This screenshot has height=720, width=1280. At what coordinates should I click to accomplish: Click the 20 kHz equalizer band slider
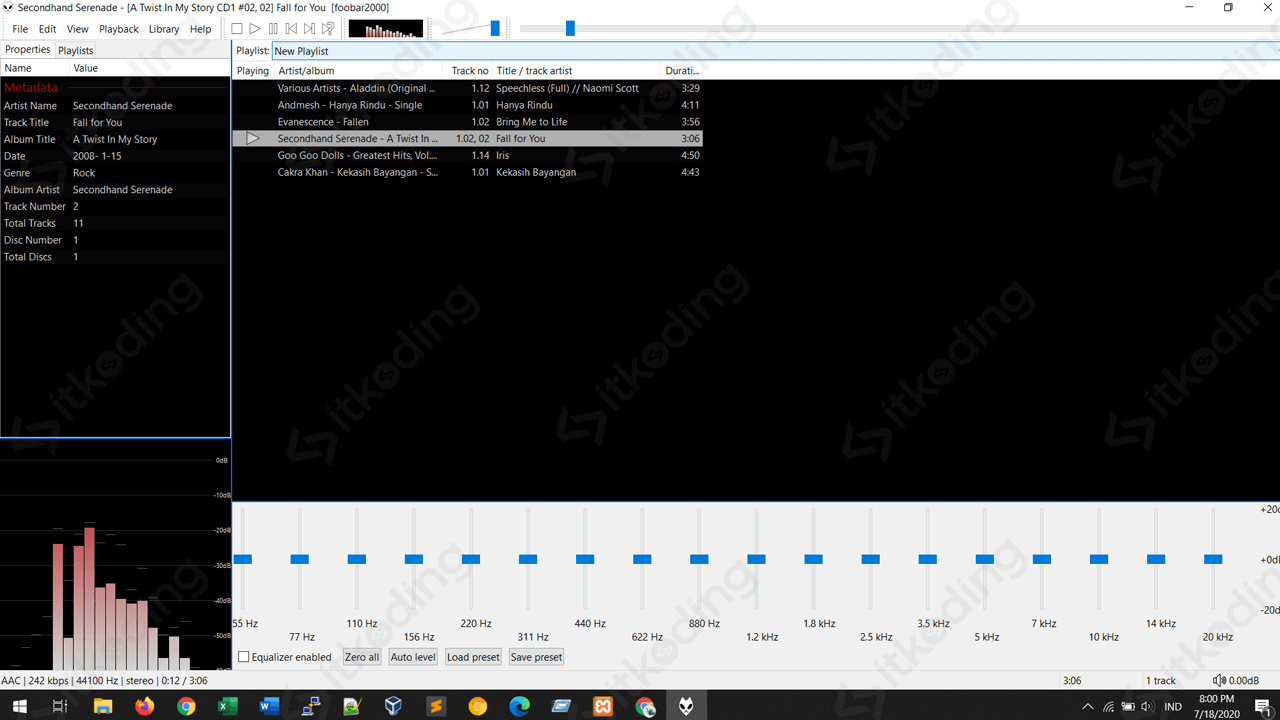click(1213, 559)
